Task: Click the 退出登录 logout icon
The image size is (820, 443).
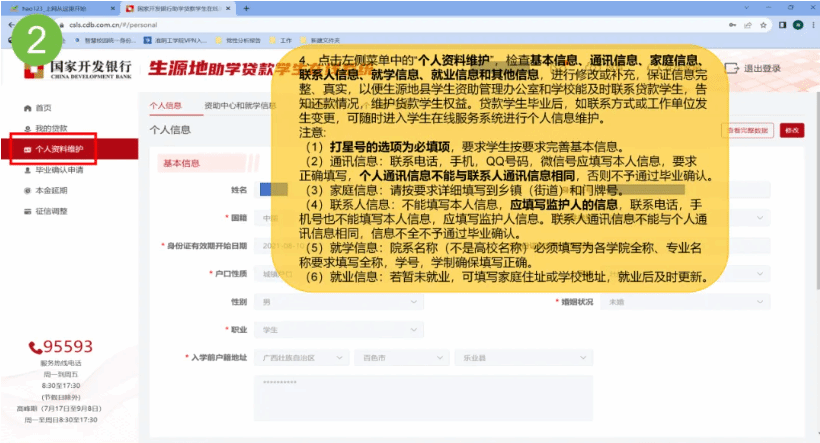Action: pyautogui.click(x=732, y=68)
